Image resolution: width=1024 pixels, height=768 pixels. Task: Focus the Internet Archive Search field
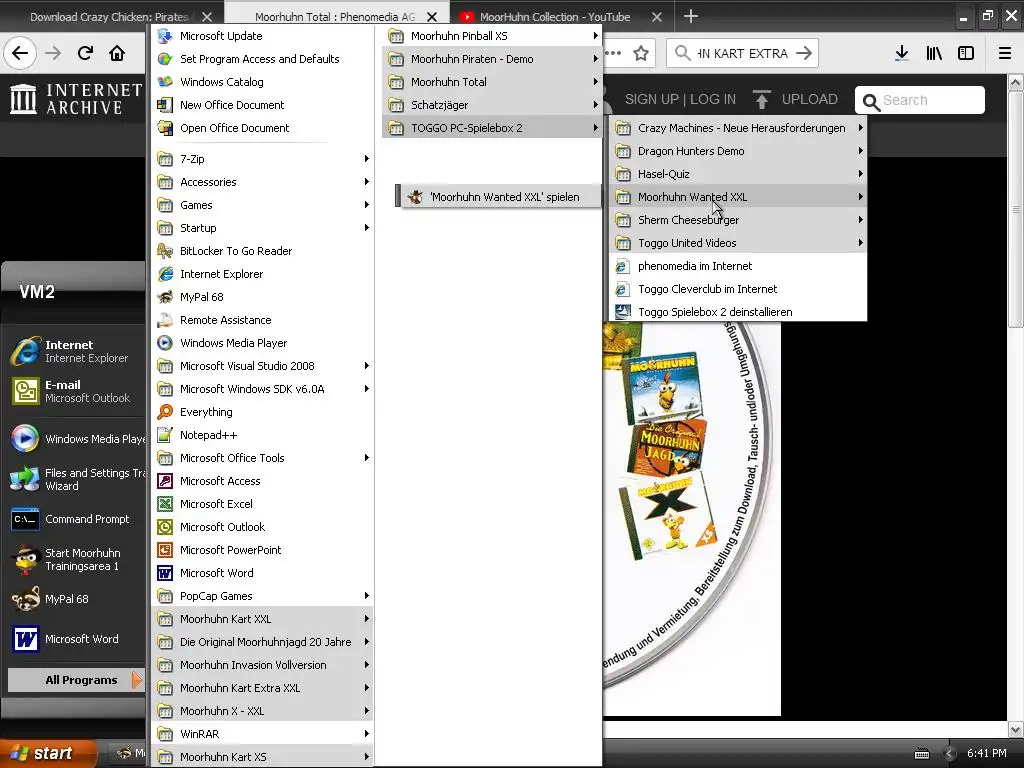[920, 100]
